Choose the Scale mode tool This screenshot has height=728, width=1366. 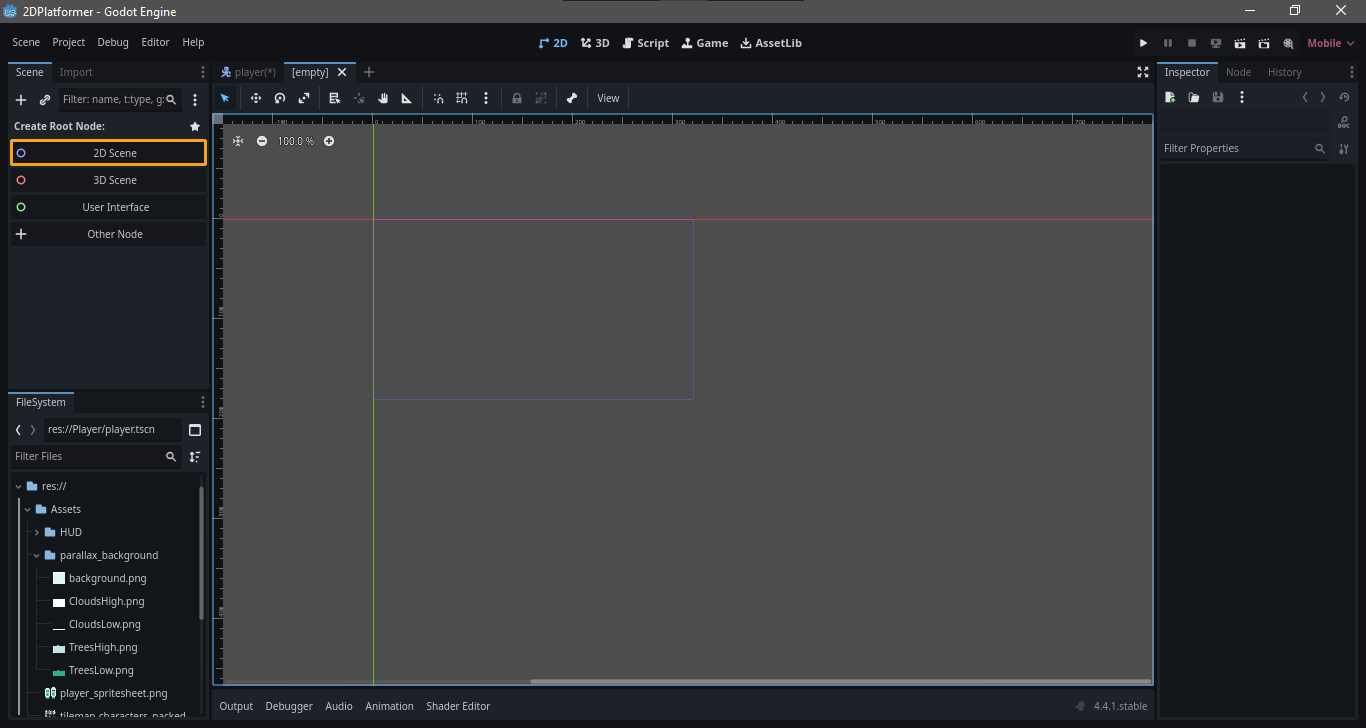(304, 98)
